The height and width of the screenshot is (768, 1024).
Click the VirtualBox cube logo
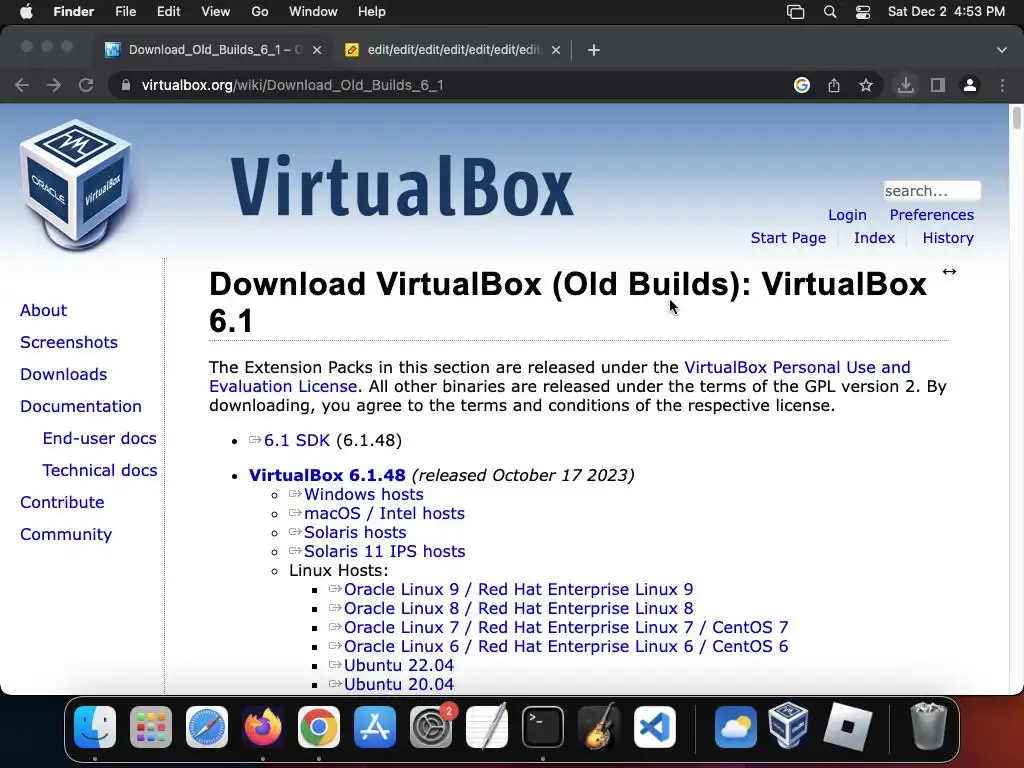pyautogui.click(x=76, y=185)
